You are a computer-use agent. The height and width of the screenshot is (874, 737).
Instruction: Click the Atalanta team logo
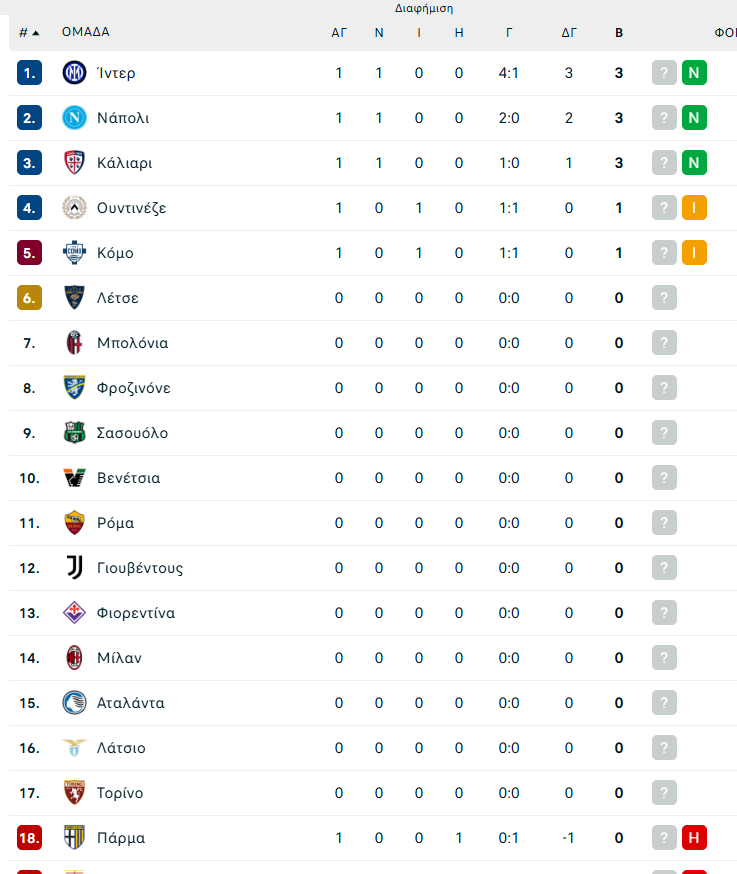[74, 703]
